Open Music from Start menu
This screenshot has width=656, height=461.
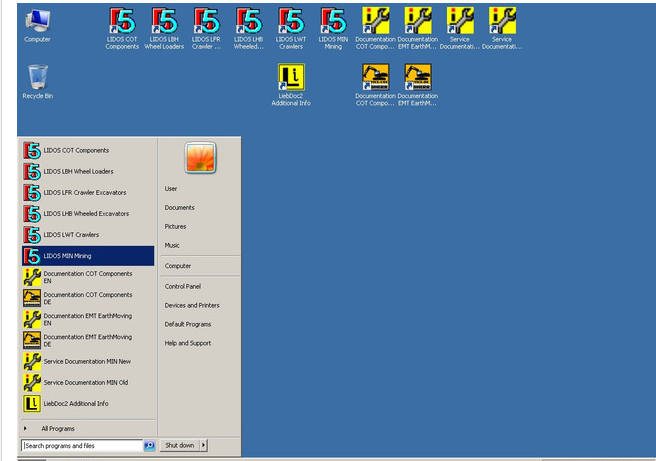(172, 246)
